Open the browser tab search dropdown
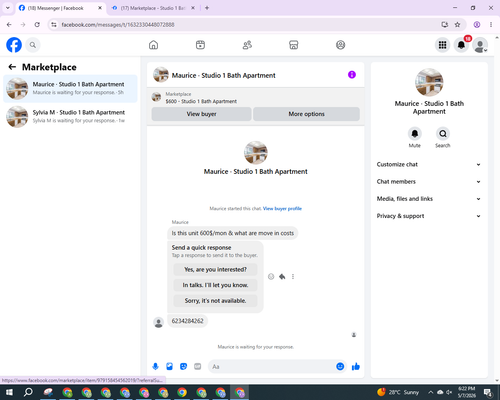The width and height of the screenshot is (500, 400). [x=8, y=8]
